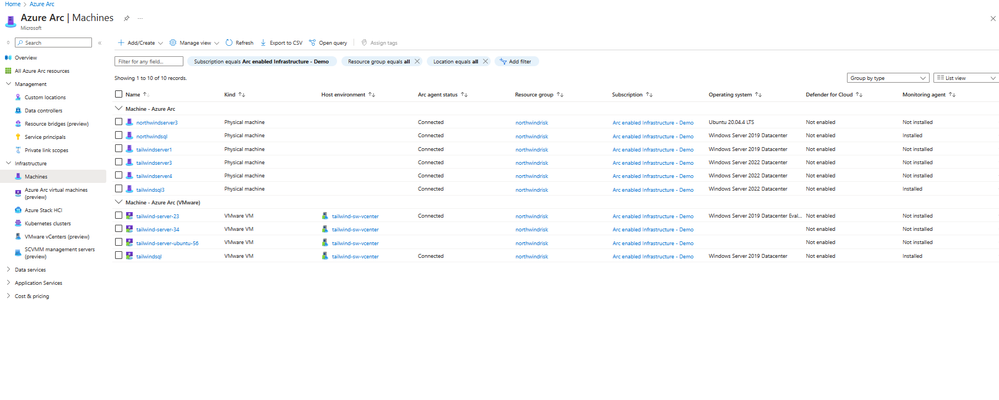Check the select-all header checkbox

[119, 94]
